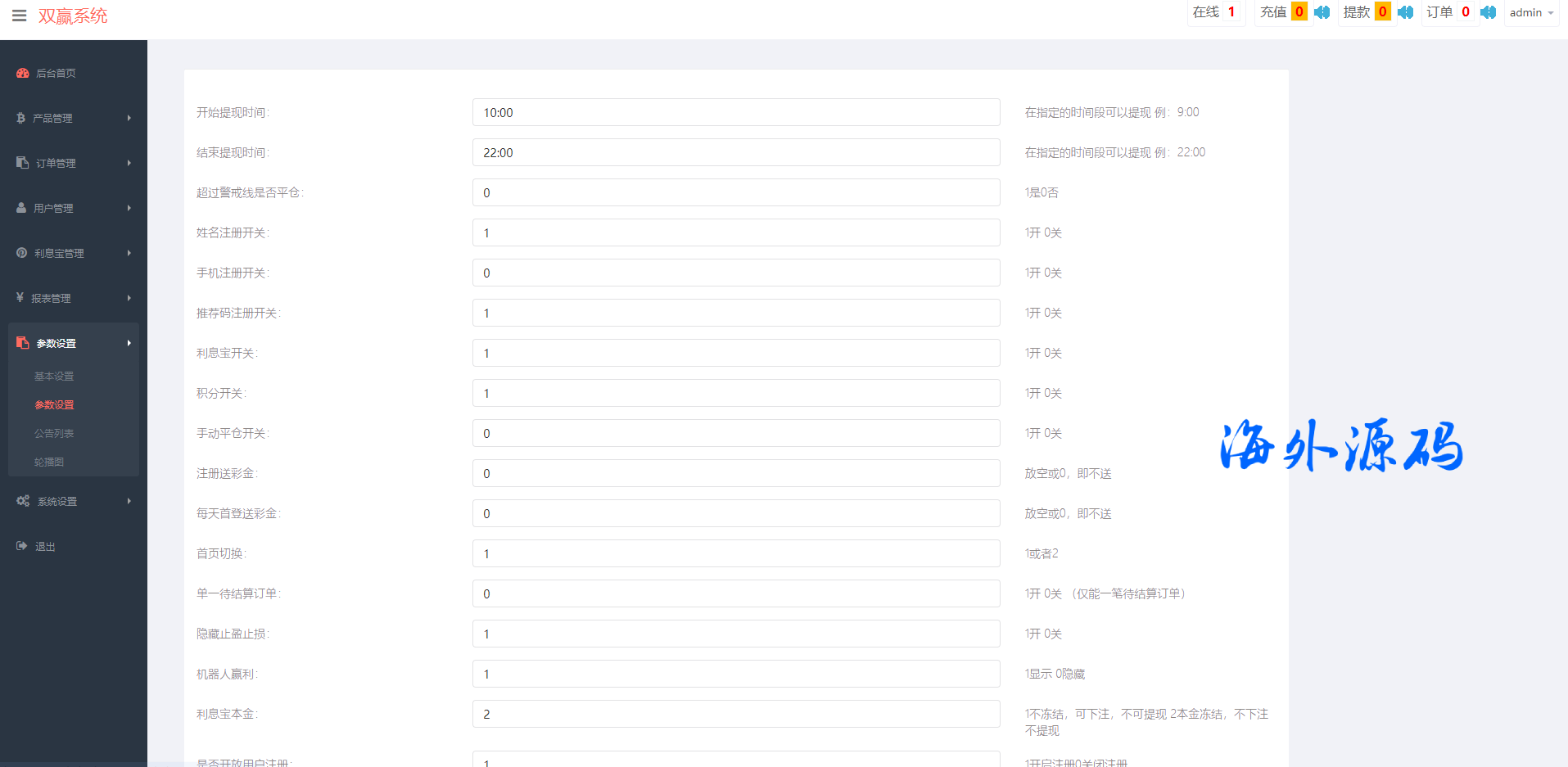Click the dashboard icon beside 后台首页
This screenshot has width=1568, height=767.
(23, 73)
